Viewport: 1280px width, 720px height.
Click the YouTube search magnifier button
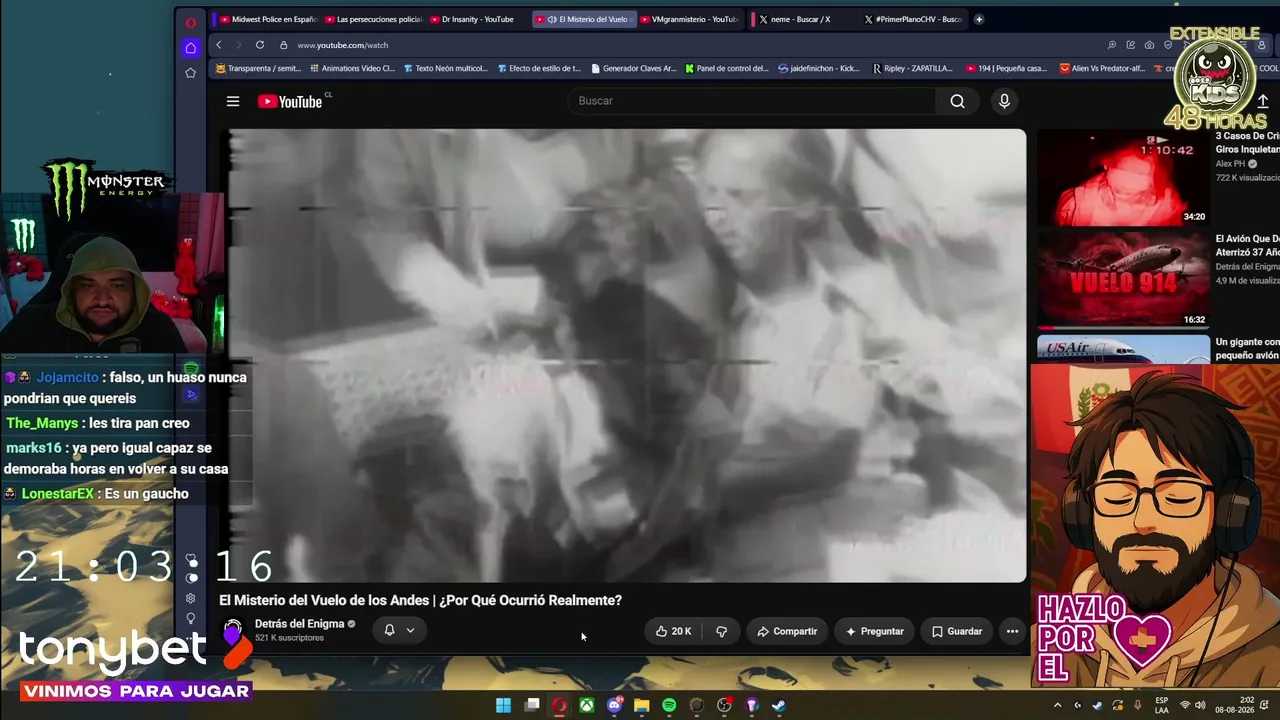[x=957, y=101]
